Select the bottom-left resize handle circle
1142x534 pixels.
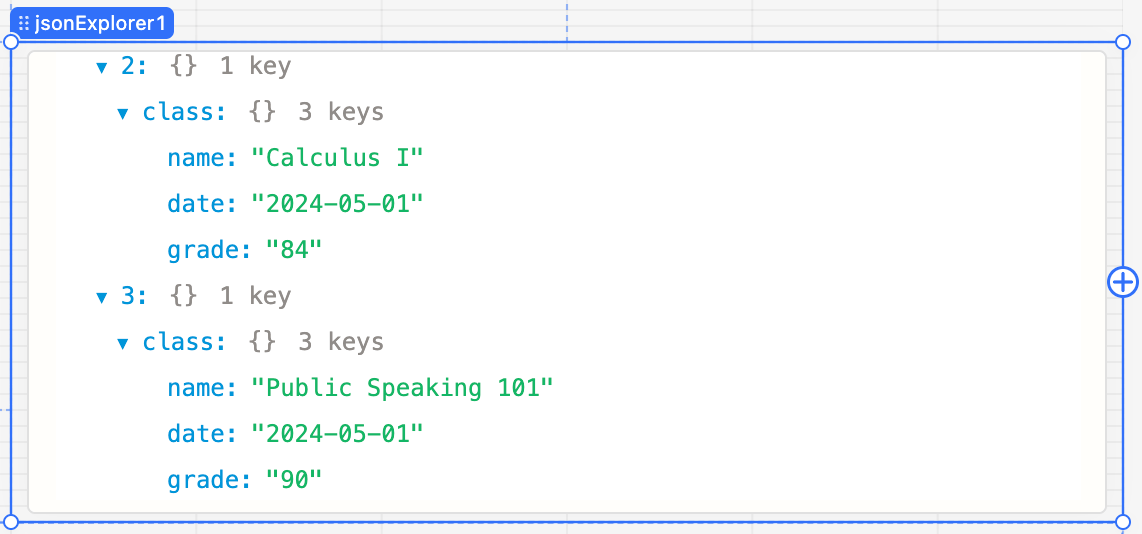click(x=11, y=522)
